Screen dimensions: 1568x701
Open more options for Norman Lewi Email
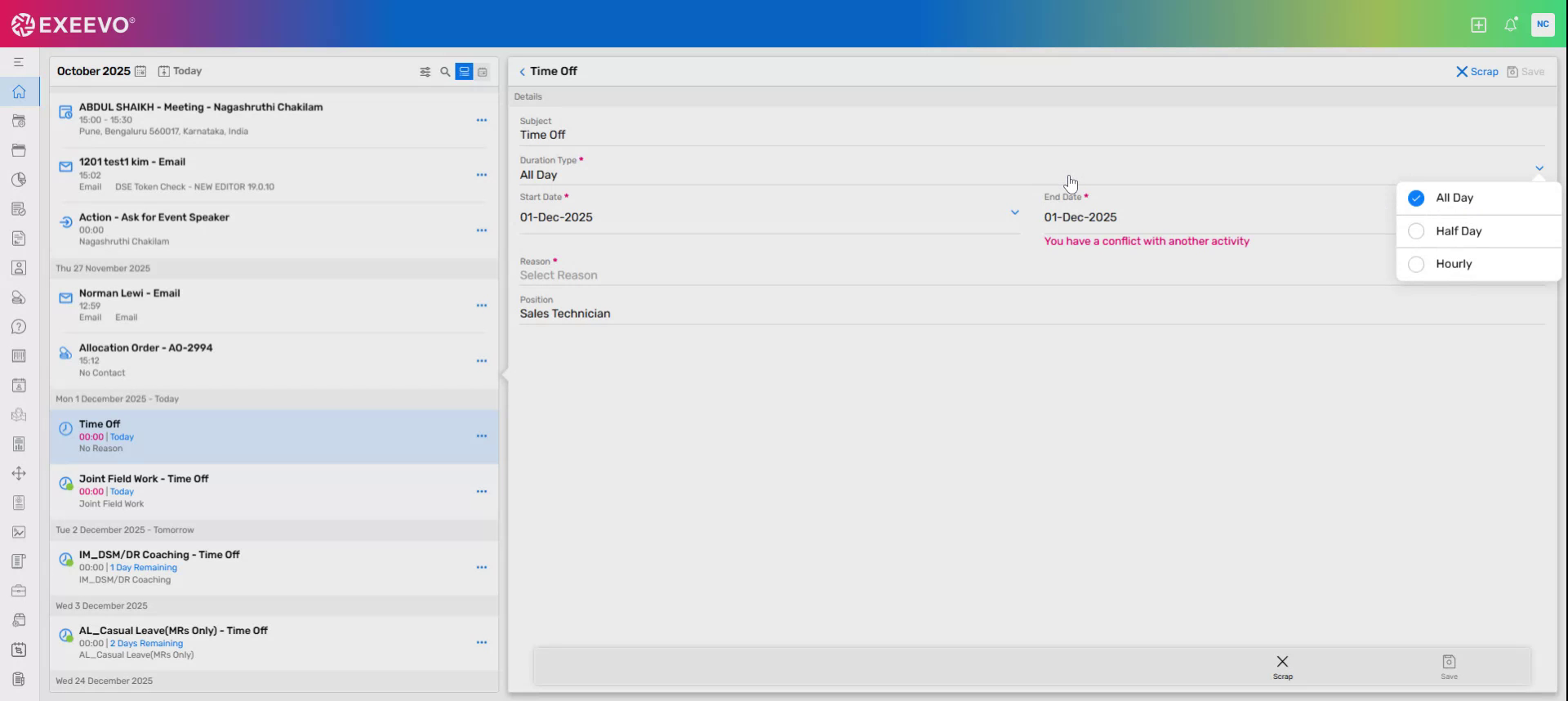[482, 306]
